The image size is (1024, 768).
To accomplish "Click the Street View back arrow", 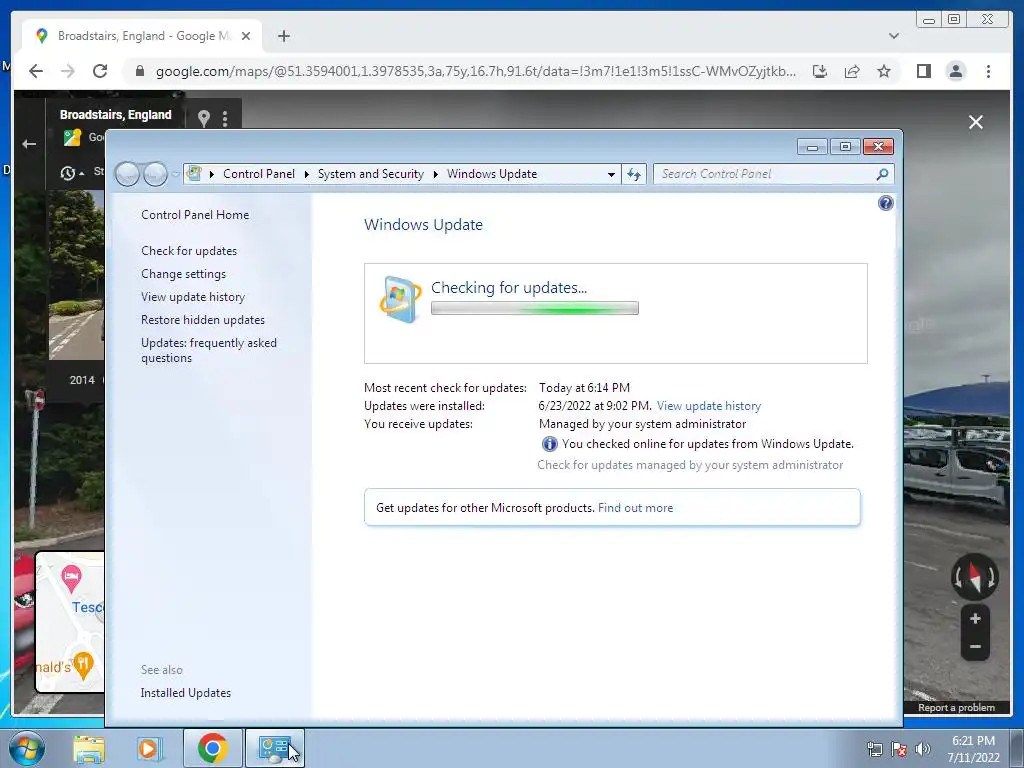I will (x=29, y=144).
